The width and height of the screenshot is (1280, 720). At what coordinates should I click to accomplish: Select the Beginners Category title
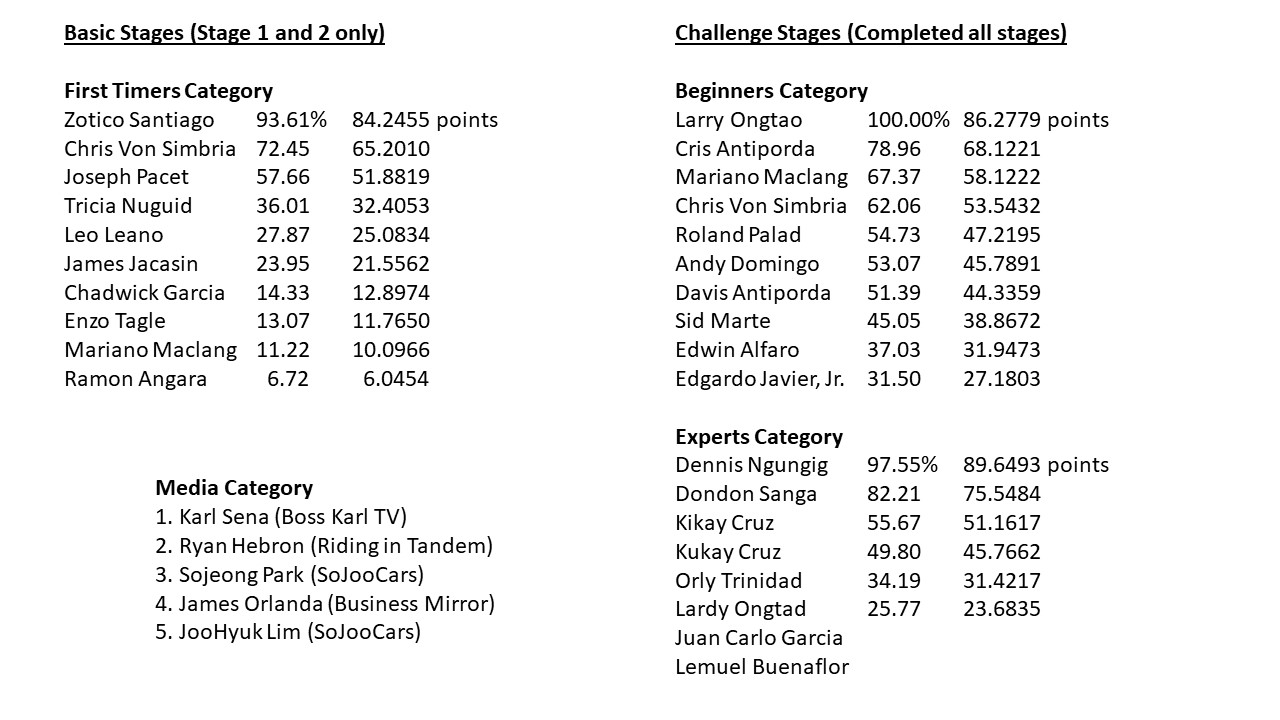(771, 91)
